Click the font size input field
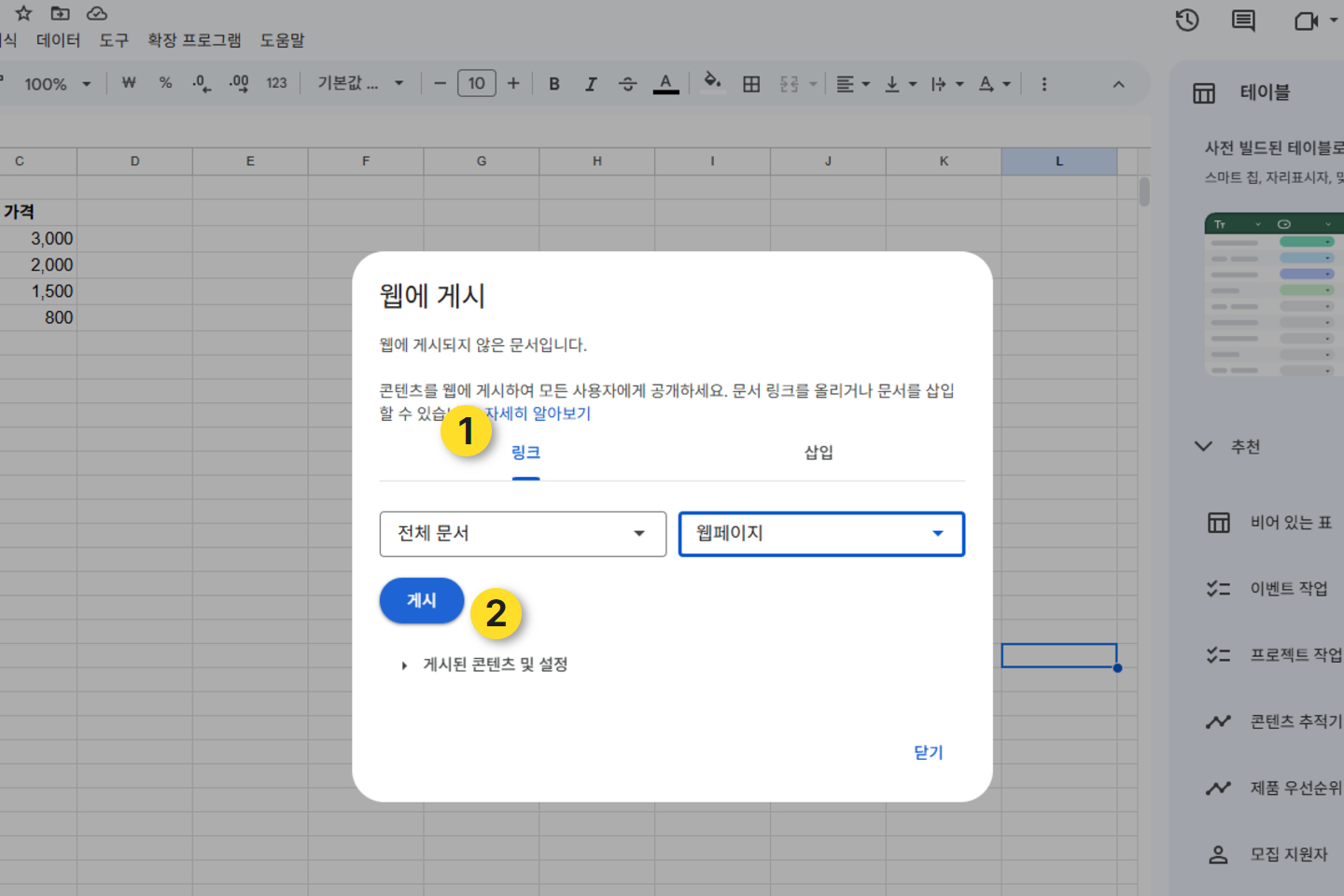This screenshot has width=1344, height=896. coord(476,84)
